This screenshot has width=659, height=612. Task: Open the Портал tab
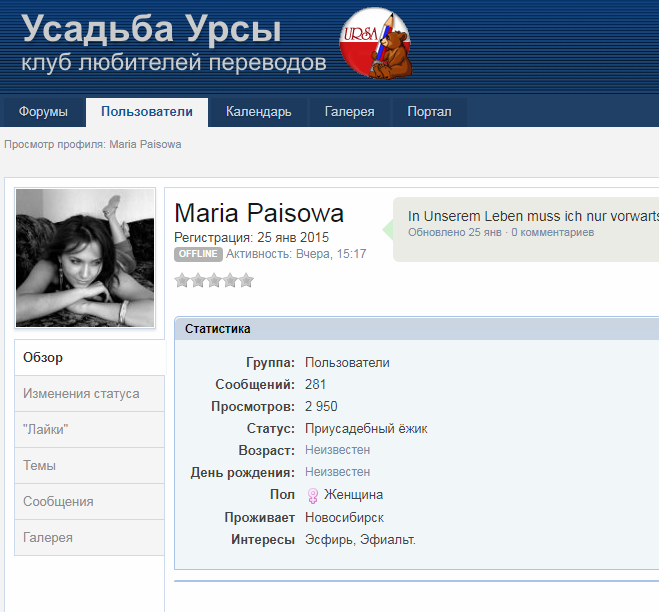pyautogui.click(x=430, y=112)
